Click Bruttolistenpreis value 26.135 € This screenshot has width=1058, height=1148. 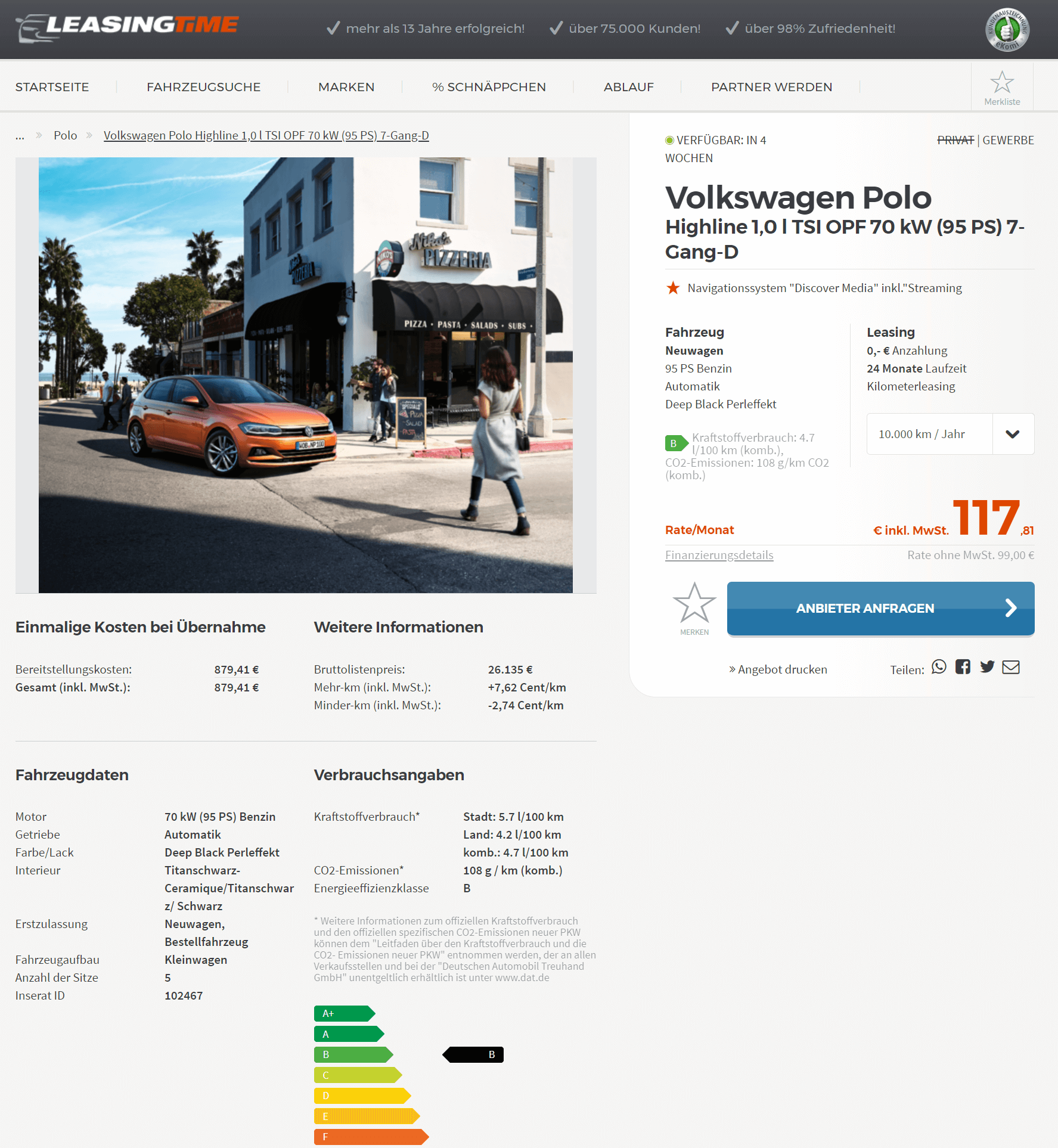[x=510, y=669]
